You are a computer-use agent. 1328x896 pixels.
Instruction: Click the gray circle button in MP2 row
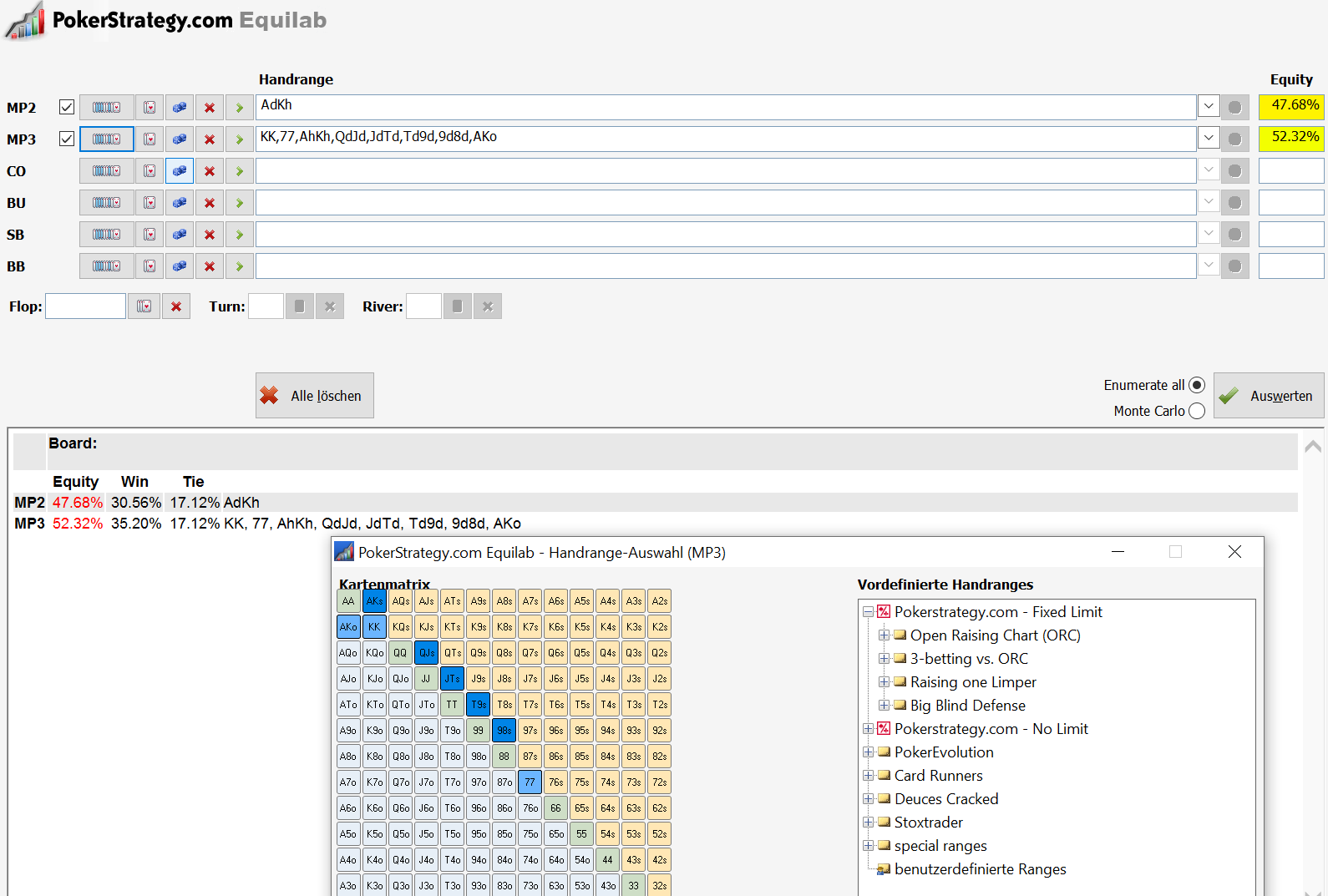point(1235,108)
